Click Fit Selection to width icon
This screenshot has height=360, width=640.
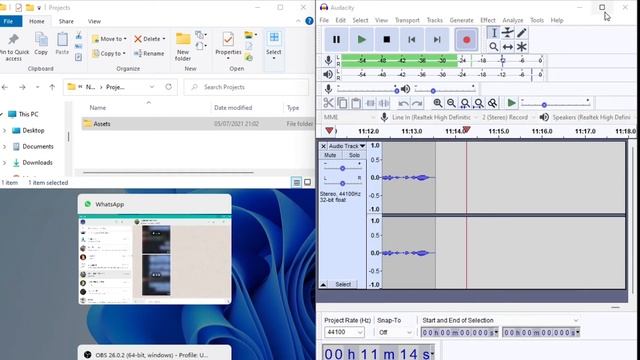coord(465,103)
